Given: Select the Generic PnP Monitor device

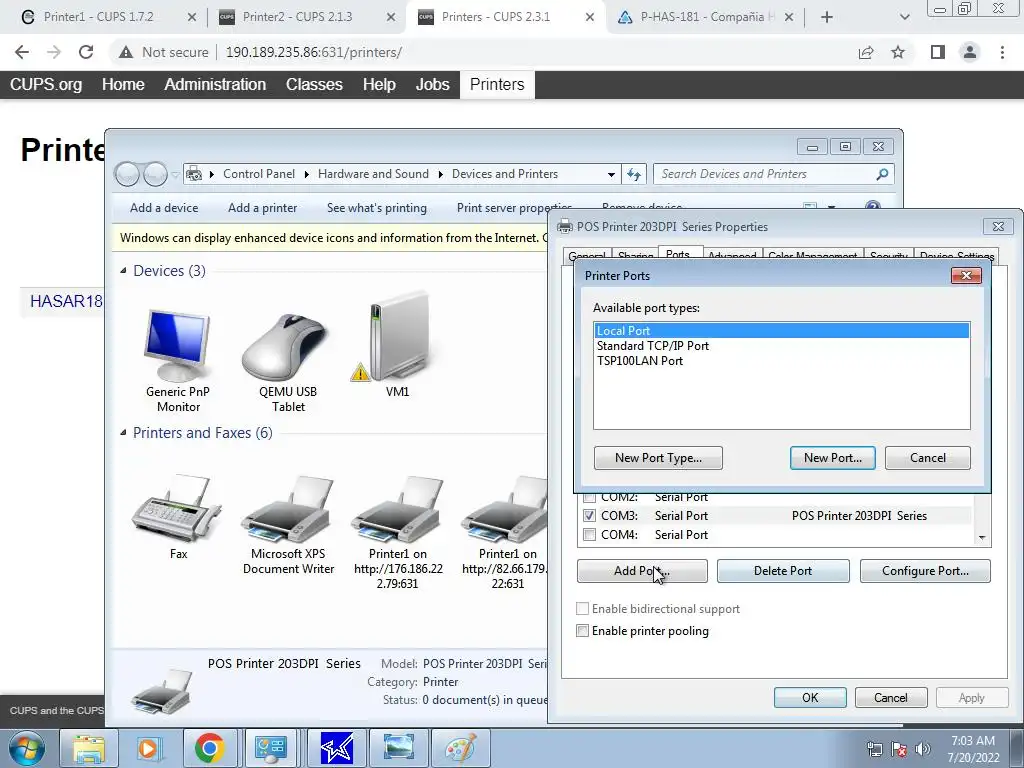Looking at the screenshot, I should click(x=178, y=361).
